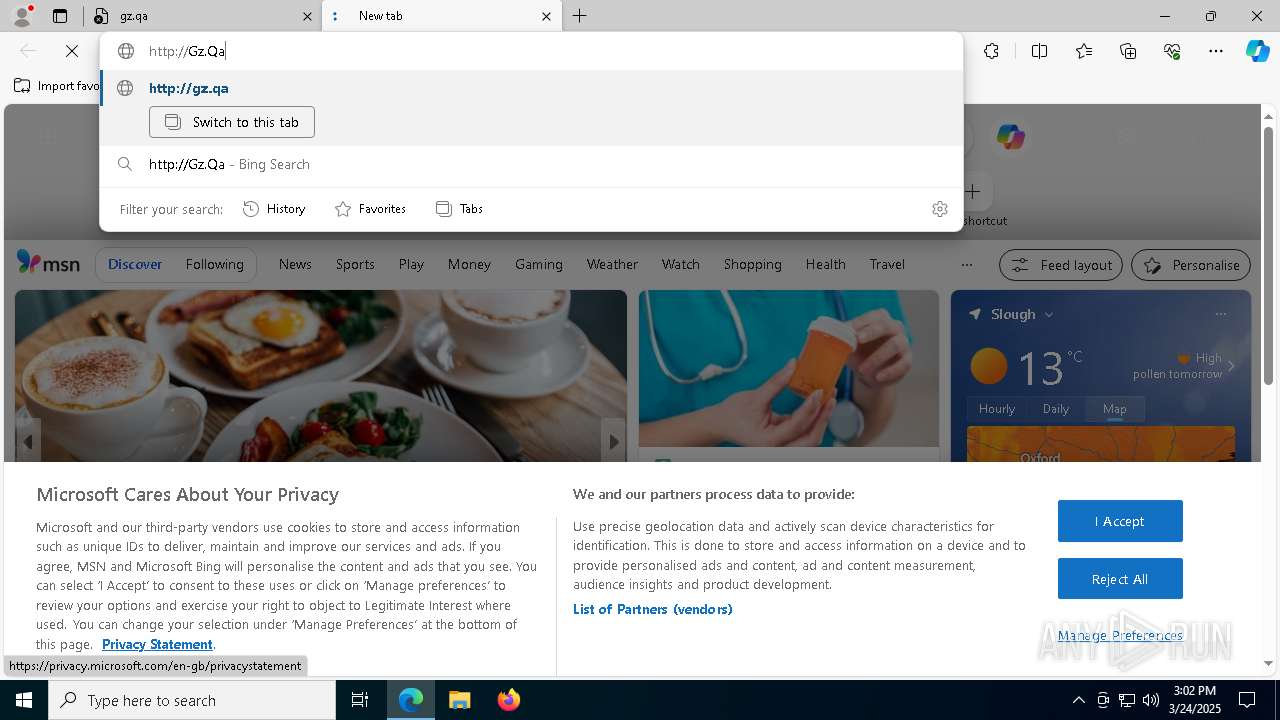Image resolution: width=1280 pixels, height=720 pixels.
Task: Open the Watch menu item
Action: point(681,264)
